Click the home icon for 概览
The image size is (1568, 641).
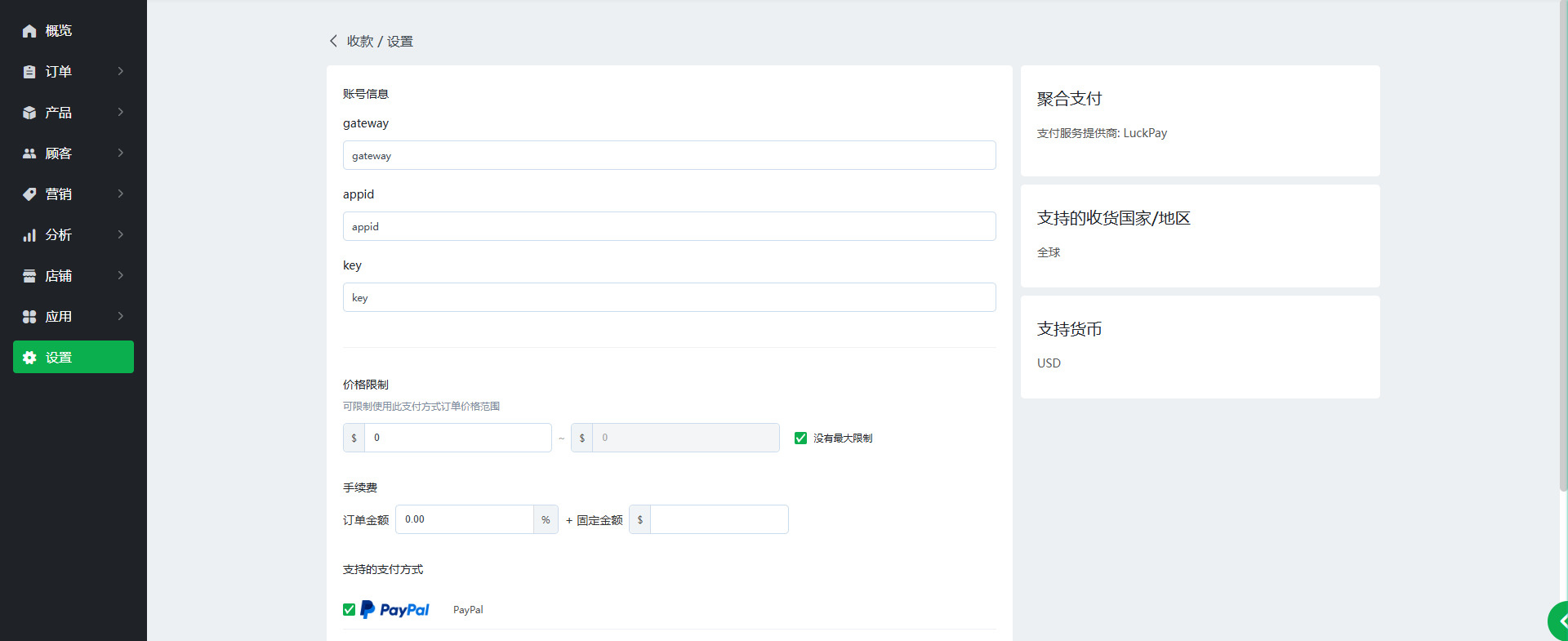click(x=29, y=31)
